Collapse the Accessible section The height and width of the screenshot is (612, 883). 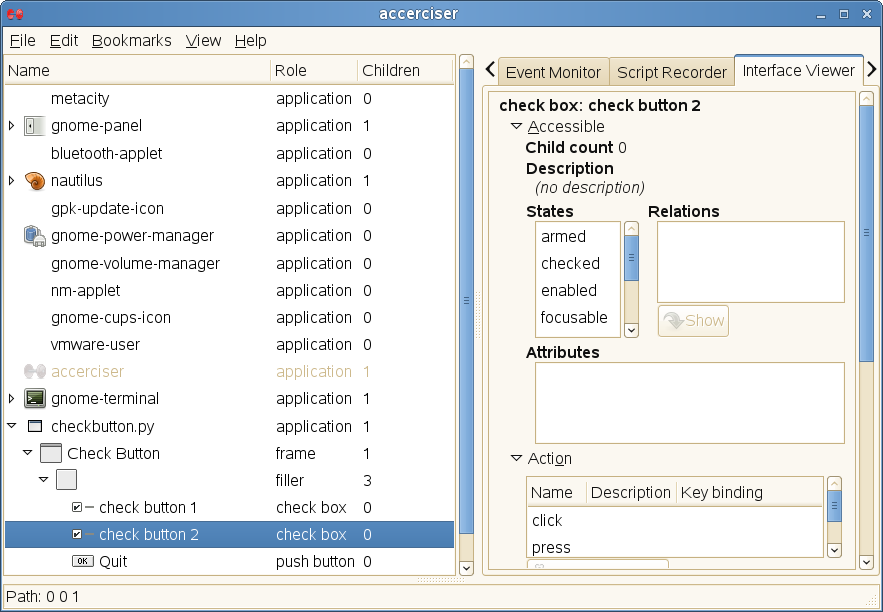(x=516, y=126)
